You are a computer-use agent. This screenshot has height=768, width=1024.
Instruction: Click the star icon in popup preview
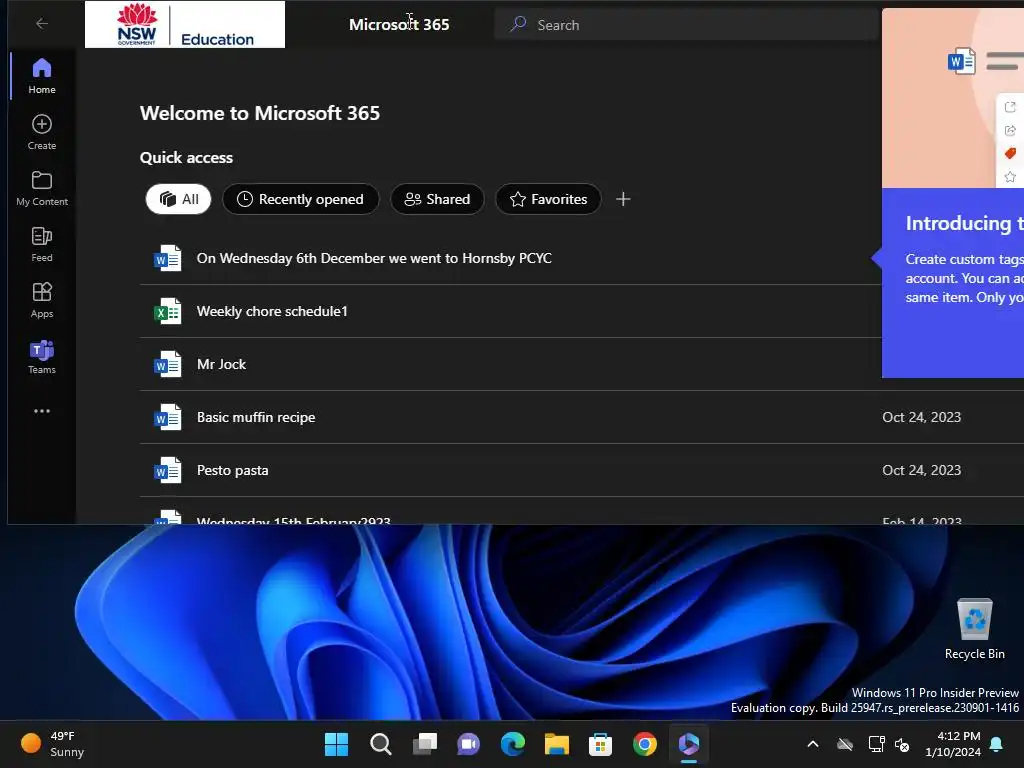pos(1010,177)
